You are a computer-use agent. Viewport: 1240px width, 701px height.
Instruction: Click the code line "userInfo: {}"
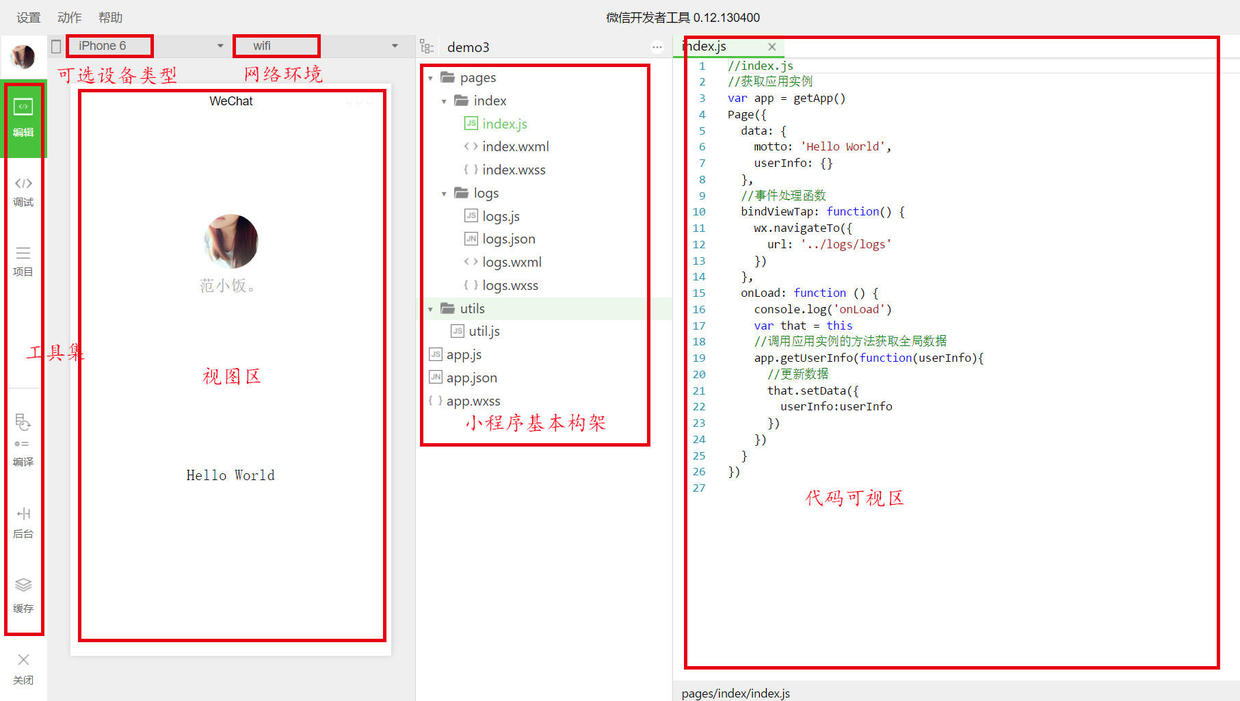[793, 163]
